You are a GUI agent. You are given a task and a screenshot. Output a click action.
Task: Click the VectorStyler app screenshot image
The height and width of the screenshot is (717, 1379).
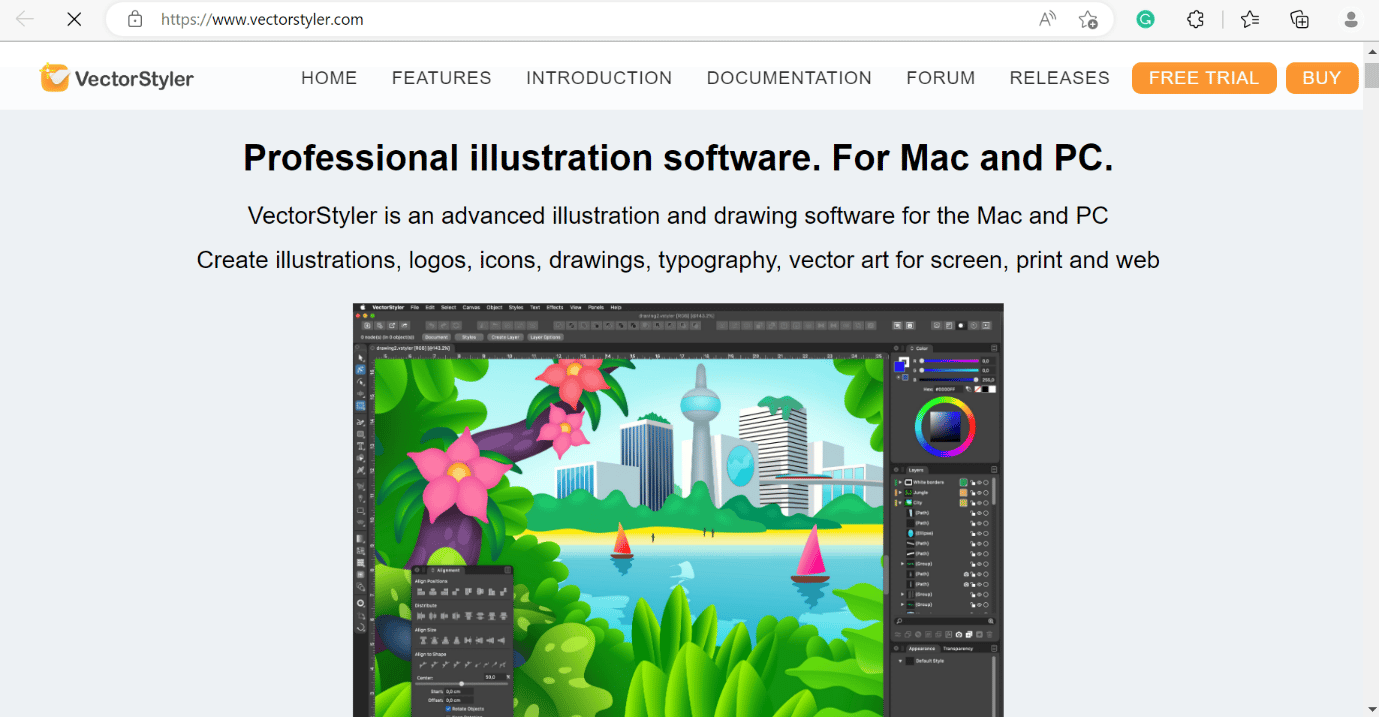pos(678,510)
